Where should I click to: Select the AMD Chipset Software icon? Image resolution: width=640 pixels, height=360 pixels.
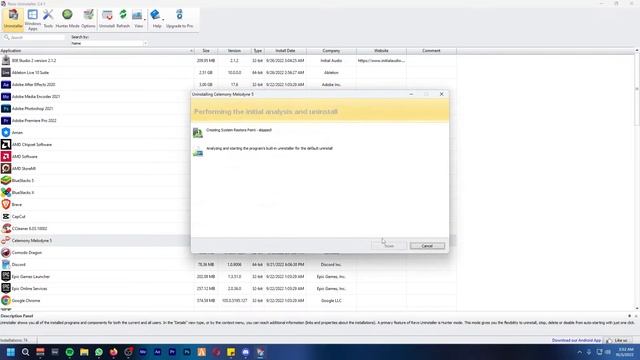click(x=6, y=144)
